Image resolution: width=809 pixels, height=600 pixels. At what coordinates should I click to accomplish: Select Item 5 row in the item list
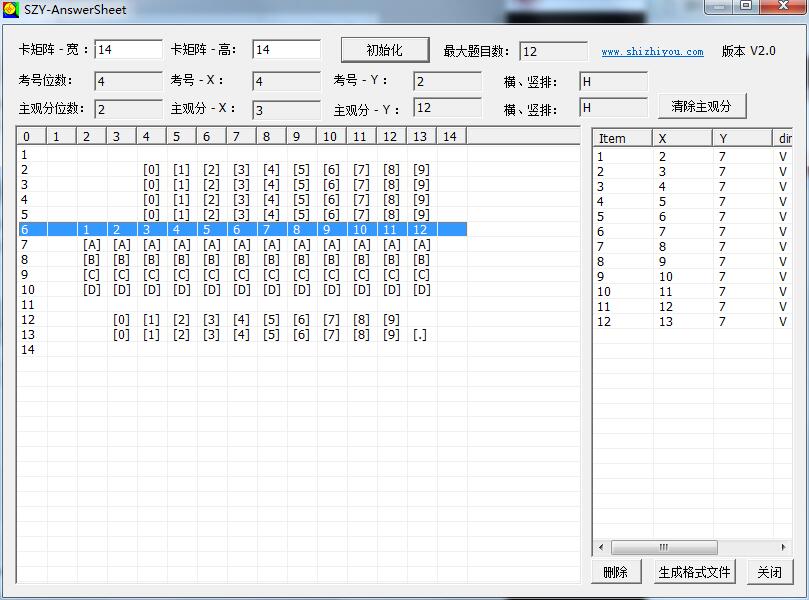692,216
